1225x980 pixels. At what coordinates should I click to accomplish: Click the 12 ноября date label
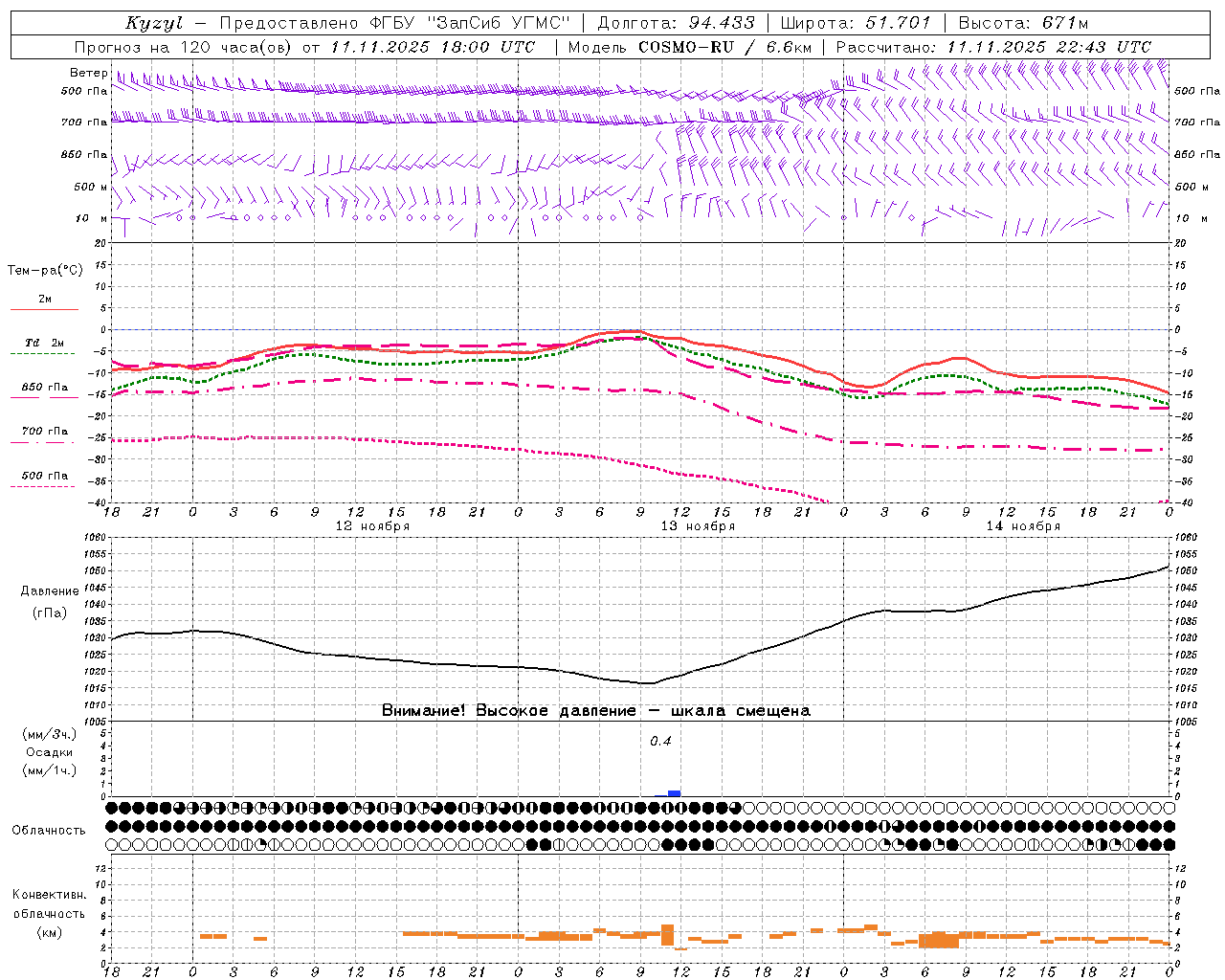click(x=372, y=526)
